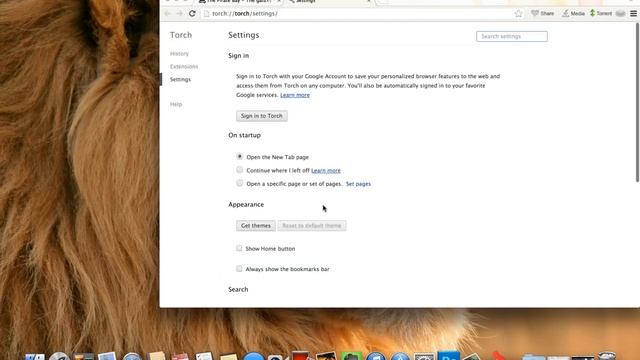This screenshot has height=360, width=640.
Task: Select Open the New Tab page option
Action: (x=240, y=156)
